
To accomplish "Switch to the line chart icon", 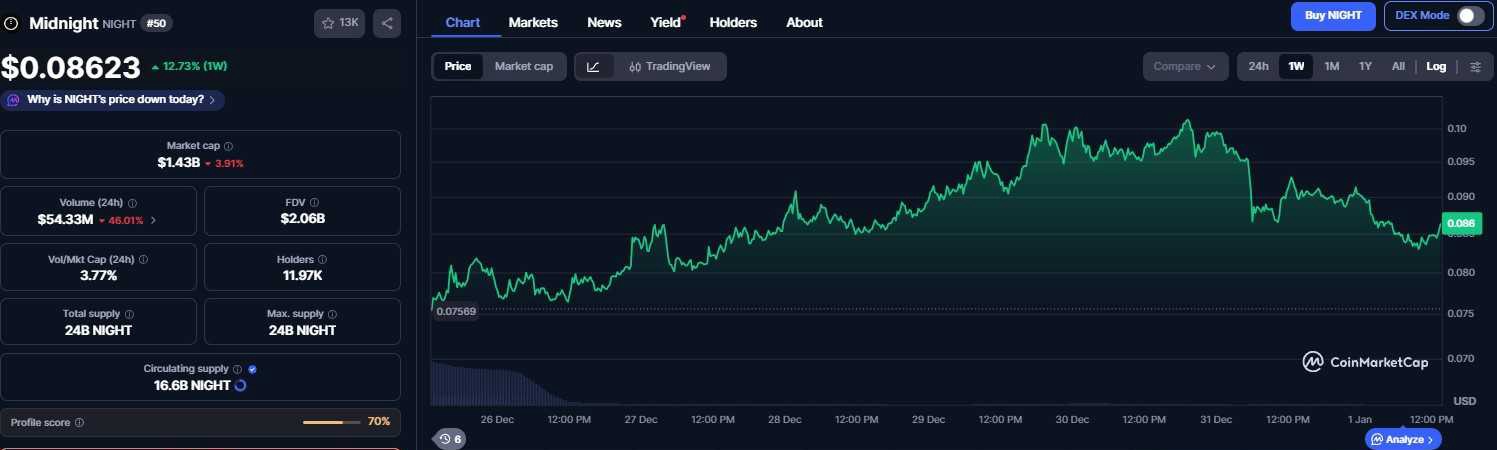I will click(593, 66).
